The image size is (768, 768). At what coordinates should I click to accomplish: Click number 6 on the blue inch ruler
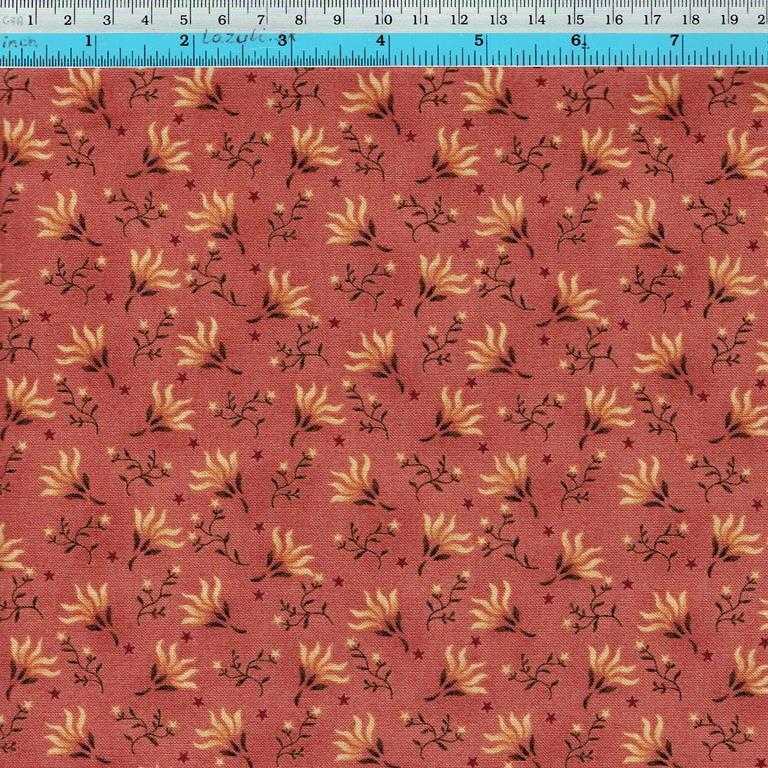pyautogui.click(x=576, y=41)
